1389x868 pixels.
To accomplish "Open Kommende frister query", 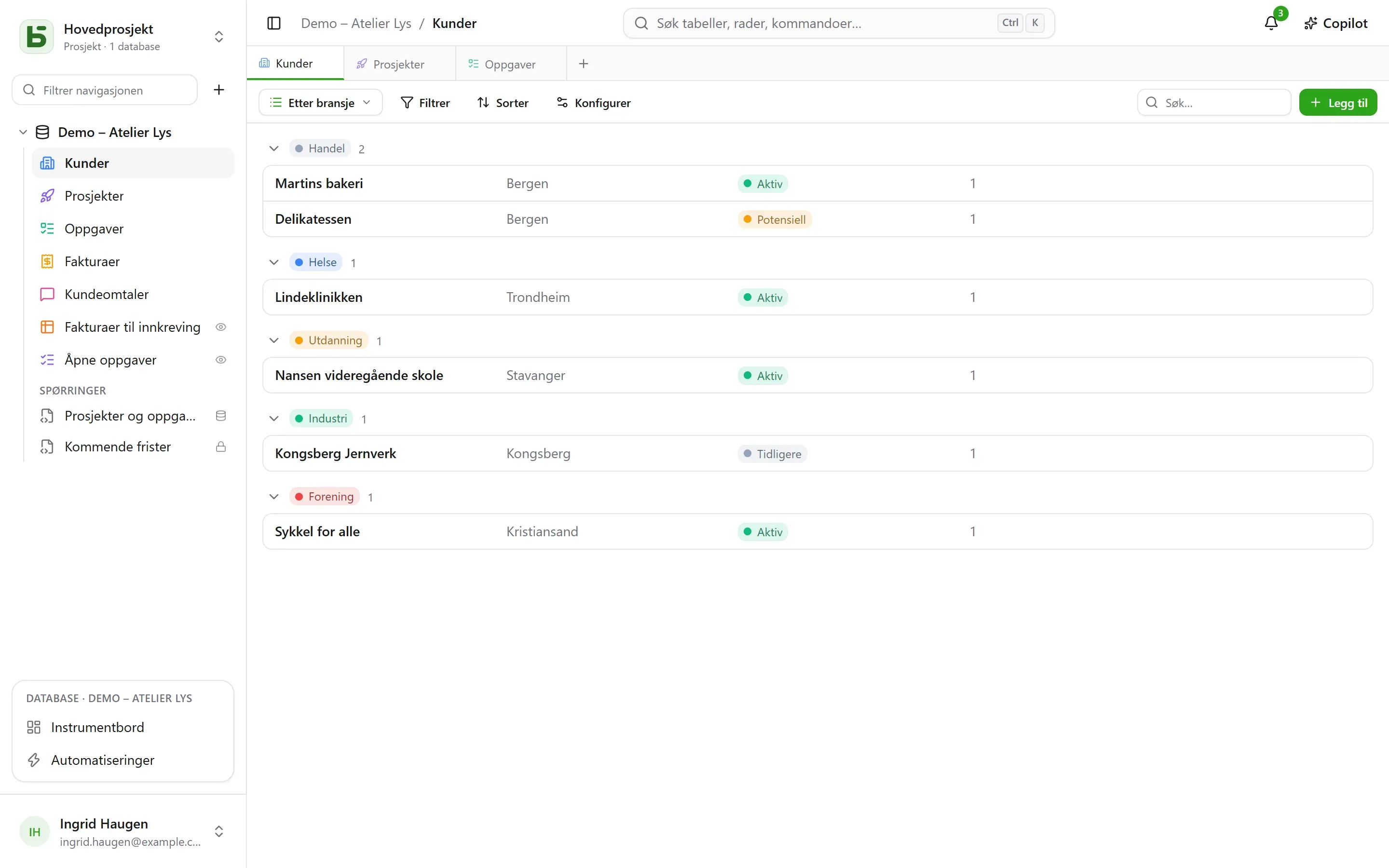I will 133,447.
